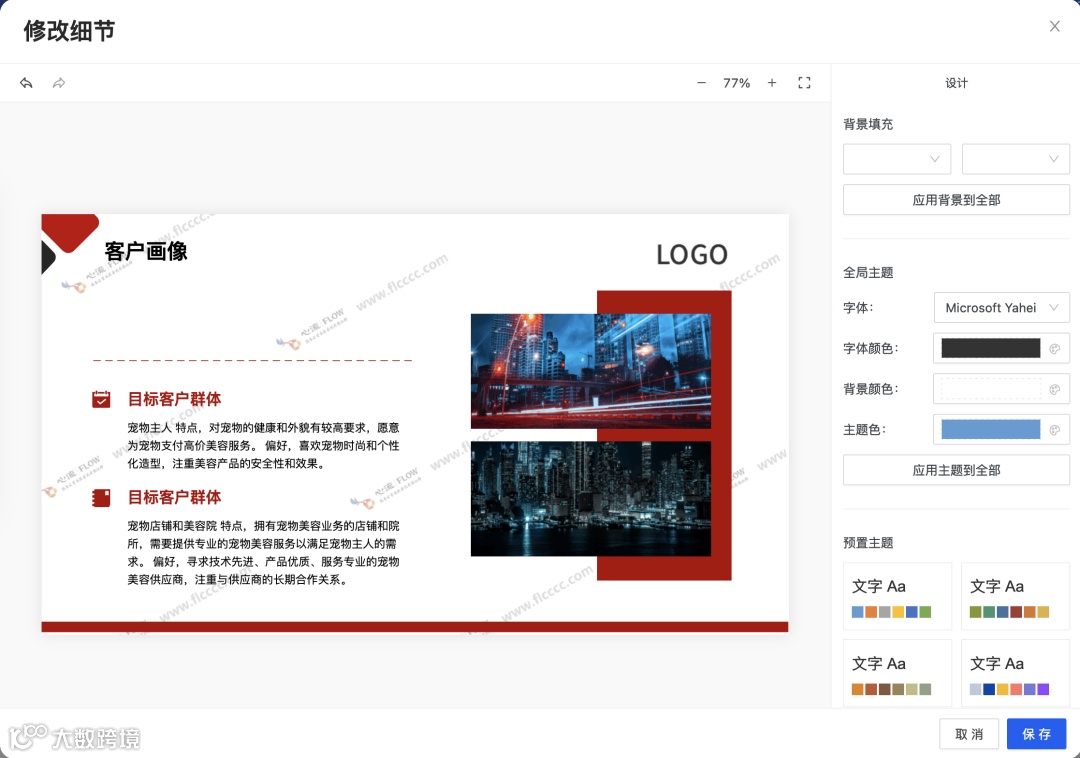Open the Microsoft Yahei font dropdown

tap(1001, 308)
